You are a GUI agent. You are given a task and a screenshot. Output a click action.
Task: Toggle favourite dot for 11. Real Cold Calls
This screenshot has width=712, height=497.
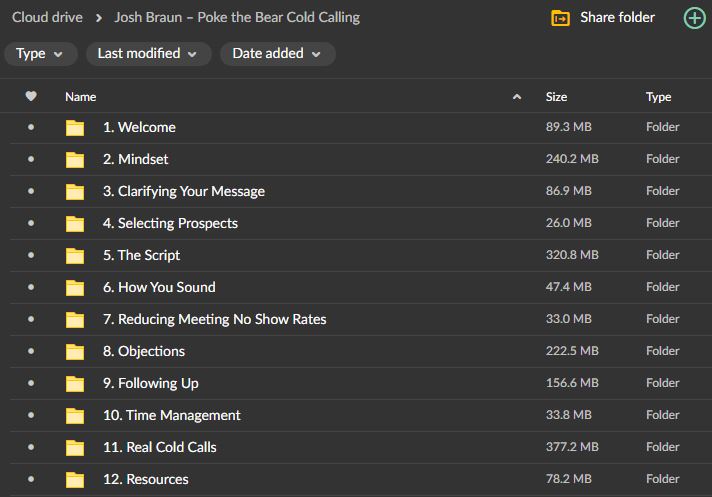tap(31, 447)
